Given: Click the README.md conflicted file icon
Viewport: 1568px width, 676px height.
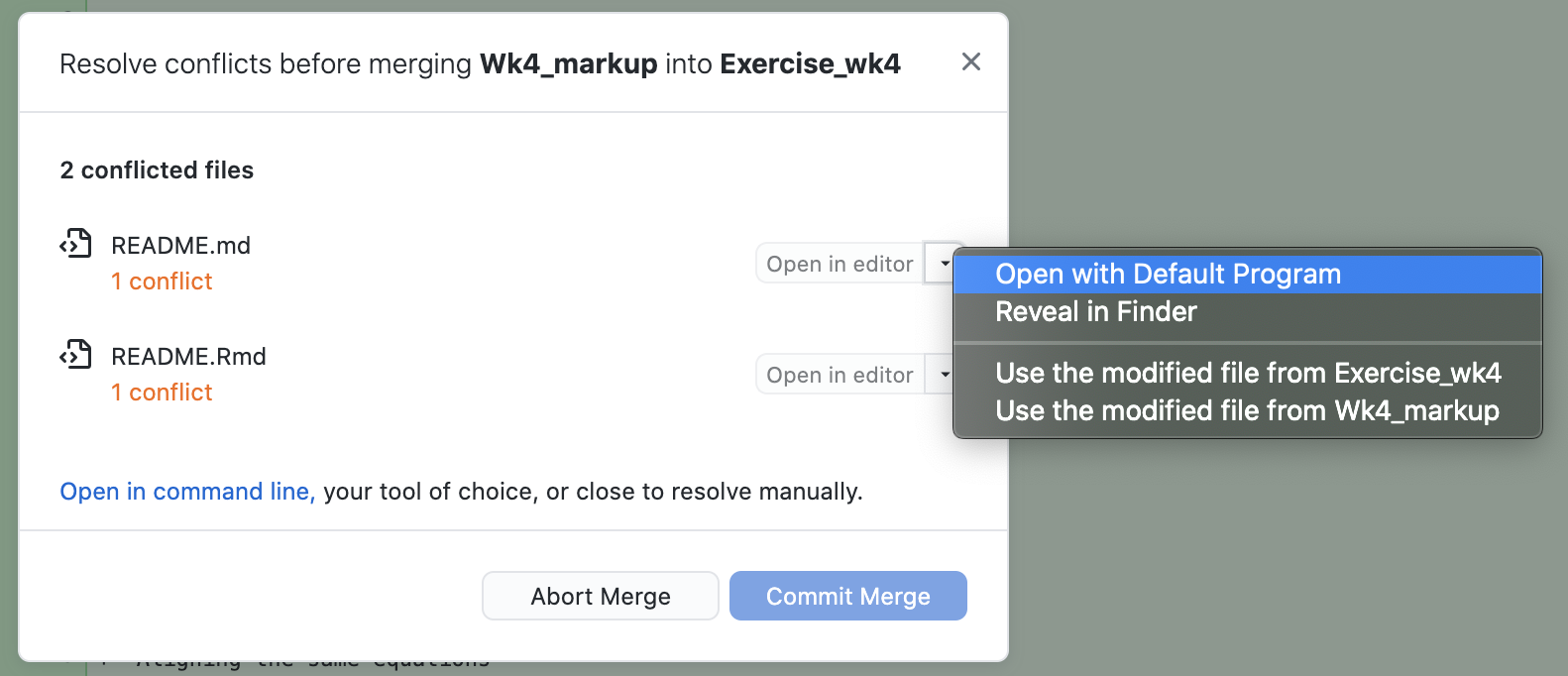Looking at the screenshot, I should tap(75, 244).
